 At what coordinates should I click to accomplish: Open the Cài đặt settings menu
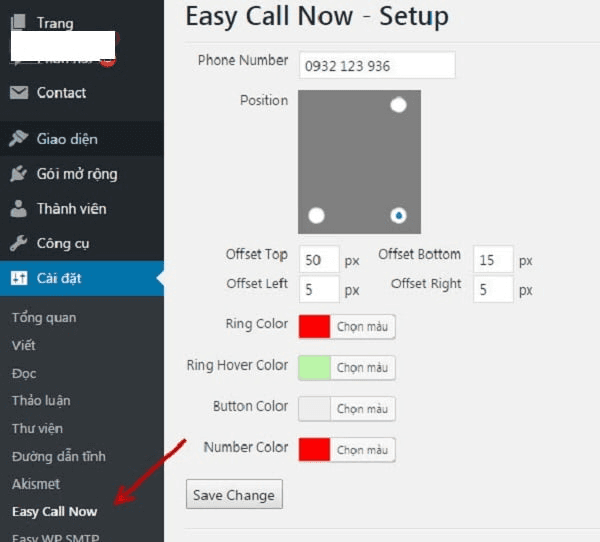(x=82, y=278)
